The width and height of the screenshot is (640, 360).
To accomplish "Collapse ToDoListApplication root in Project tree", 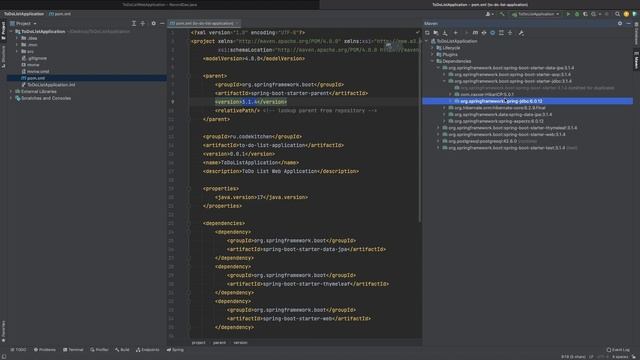I will (11, 31).
